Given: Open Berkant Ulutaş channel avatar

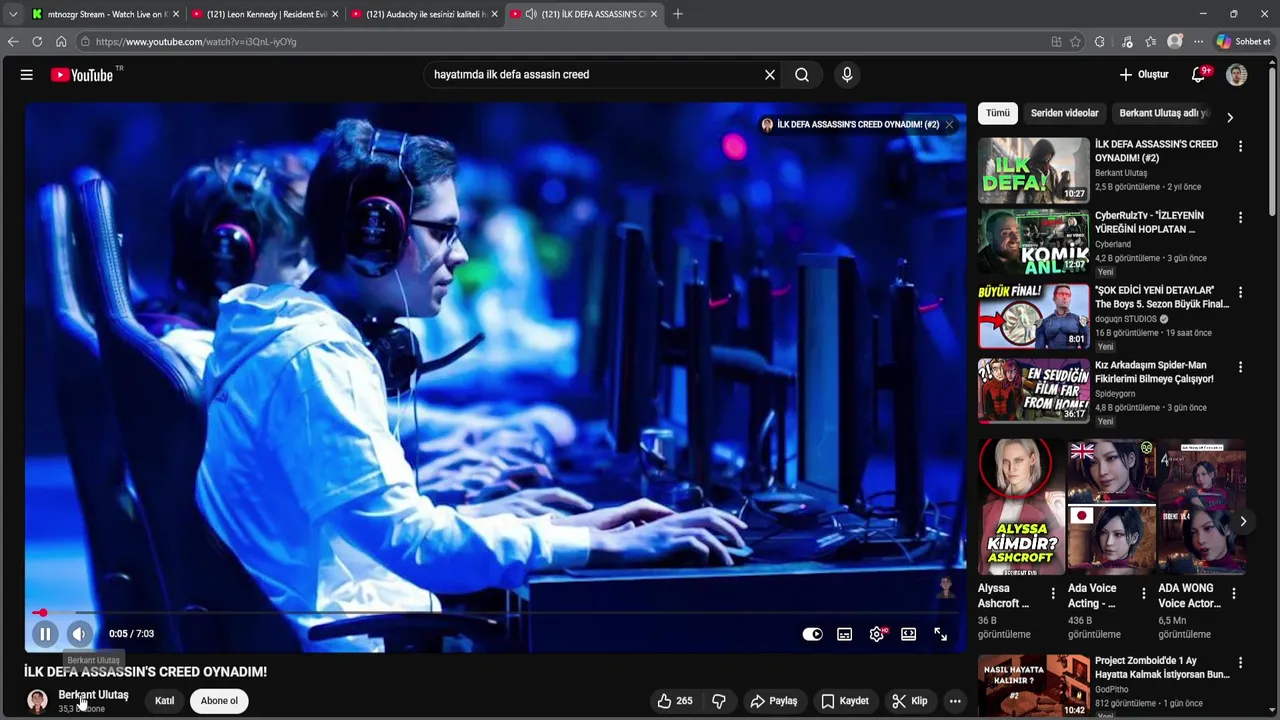Looking at the screenshot, I should point(37,701).
